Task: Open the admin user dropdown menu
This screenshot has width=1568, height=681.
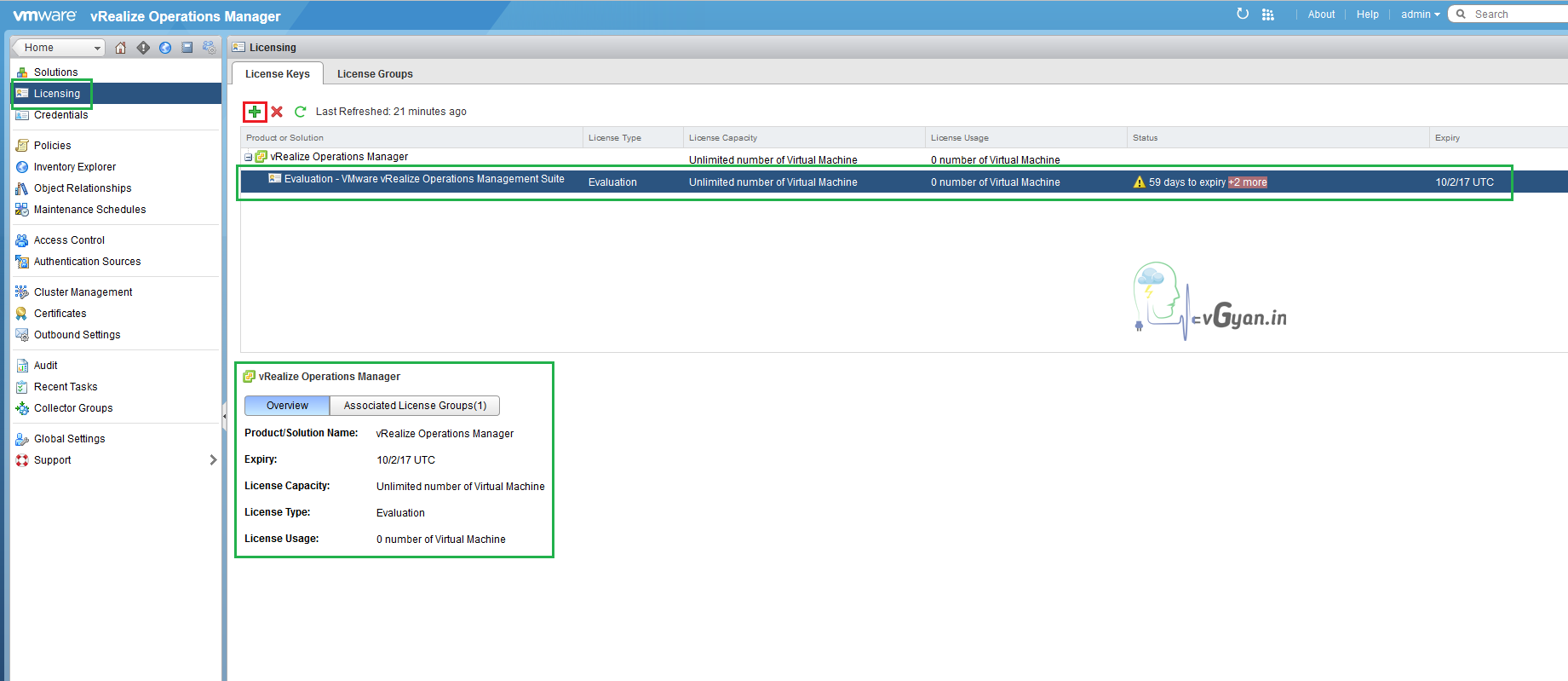Action: point(1420,14)
